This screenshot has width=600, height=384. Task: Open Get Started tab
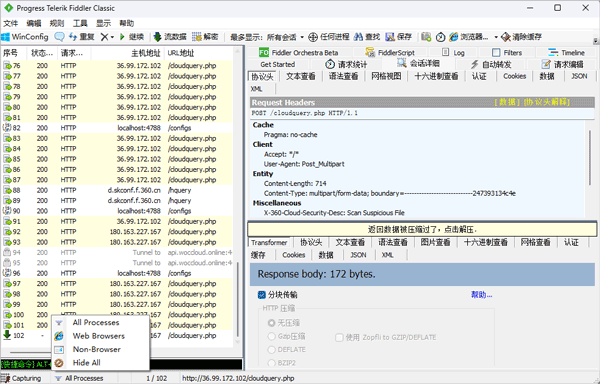[278, 64]
